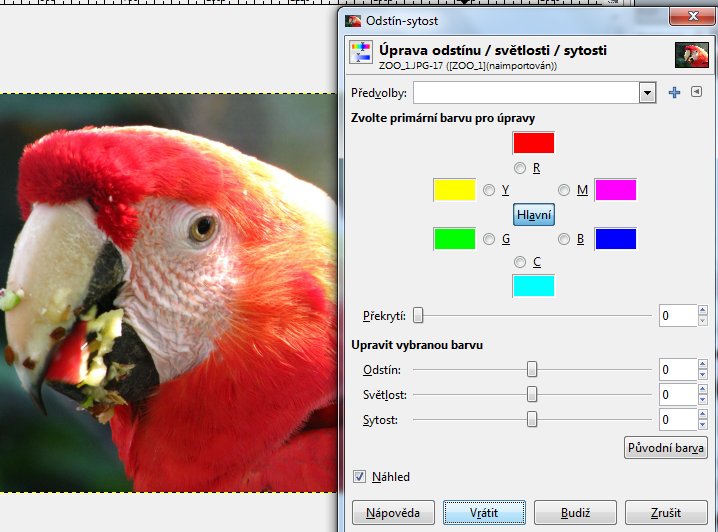Click the green color swatch
This screenshot has height=532, width=718.
pos(454,239)
